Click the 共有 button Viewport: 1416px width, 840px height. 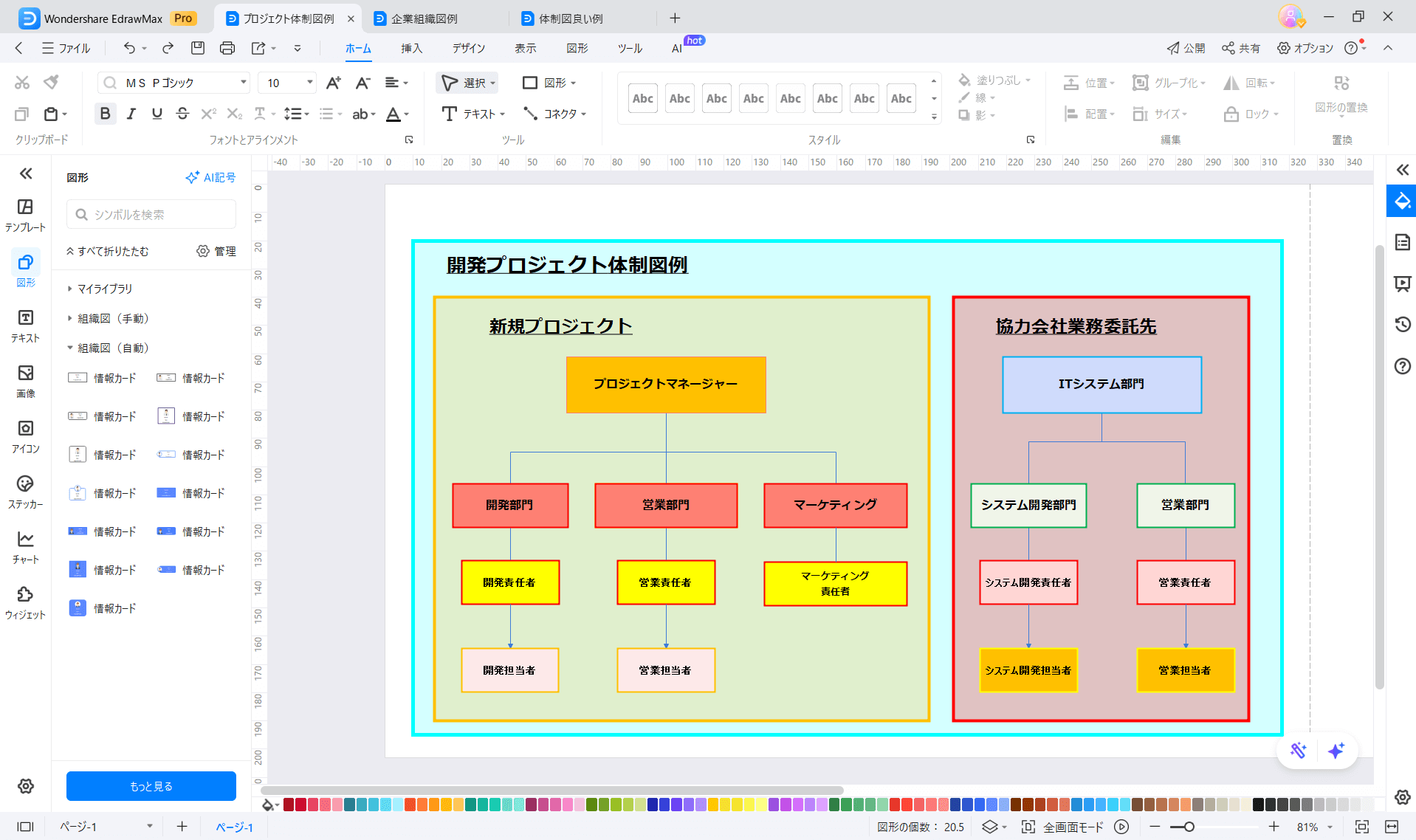pos(1241,48)
